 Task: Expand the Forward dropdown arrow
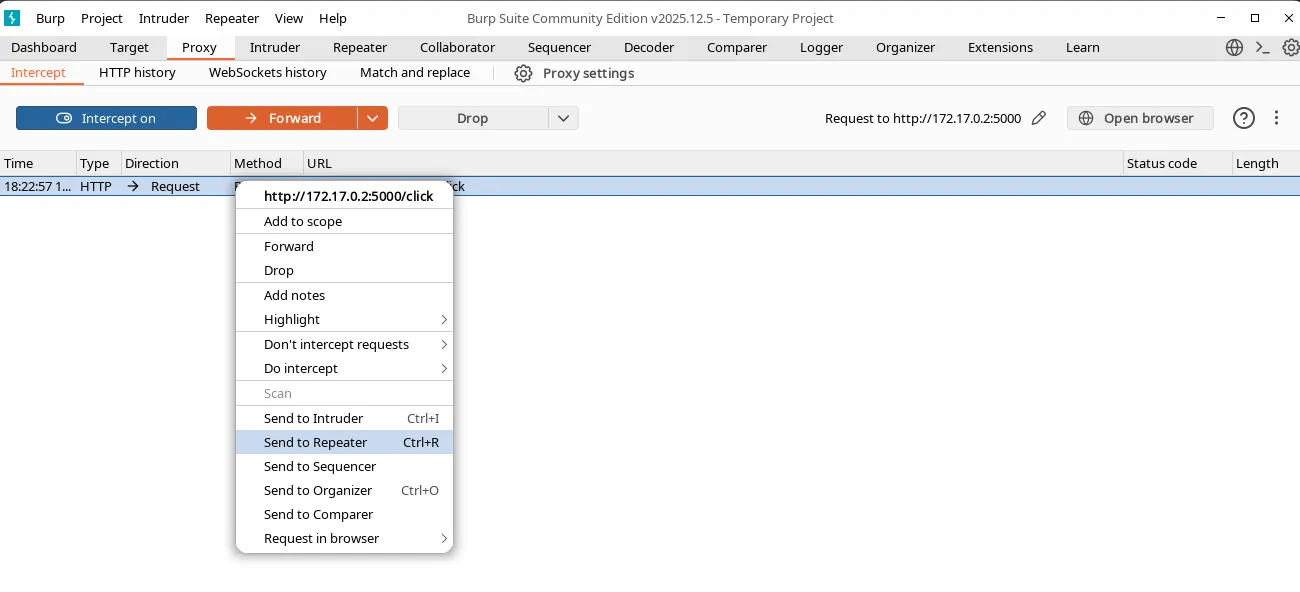(x=372, y=118)
